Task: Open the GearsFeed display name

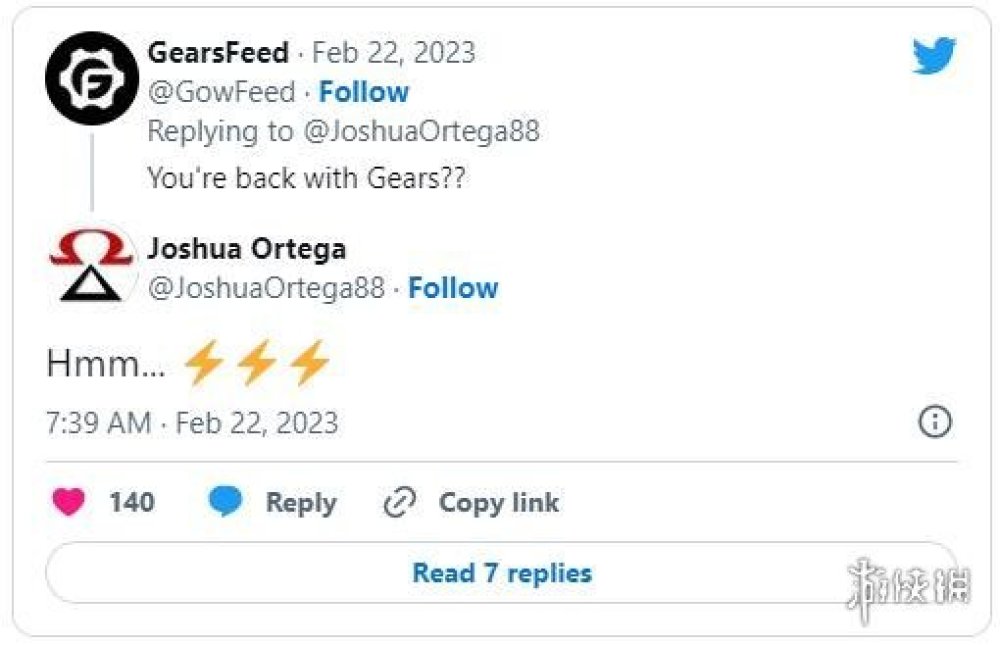Action: [x=218, y=52]
